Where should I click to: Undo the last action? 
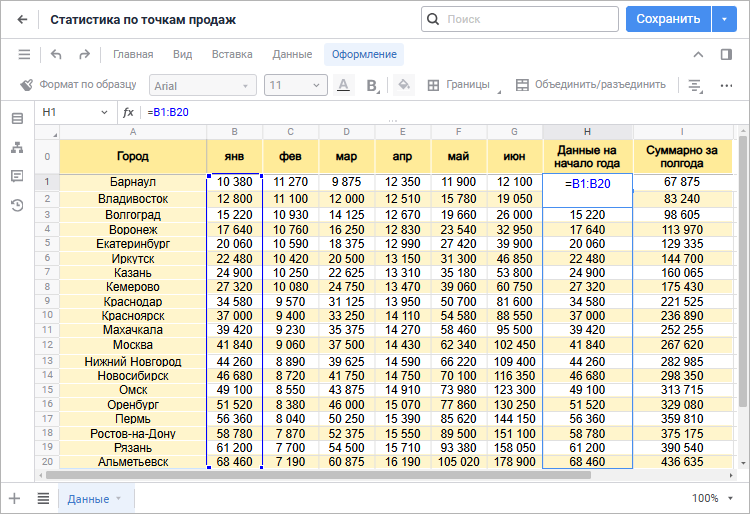coord(56,55)
